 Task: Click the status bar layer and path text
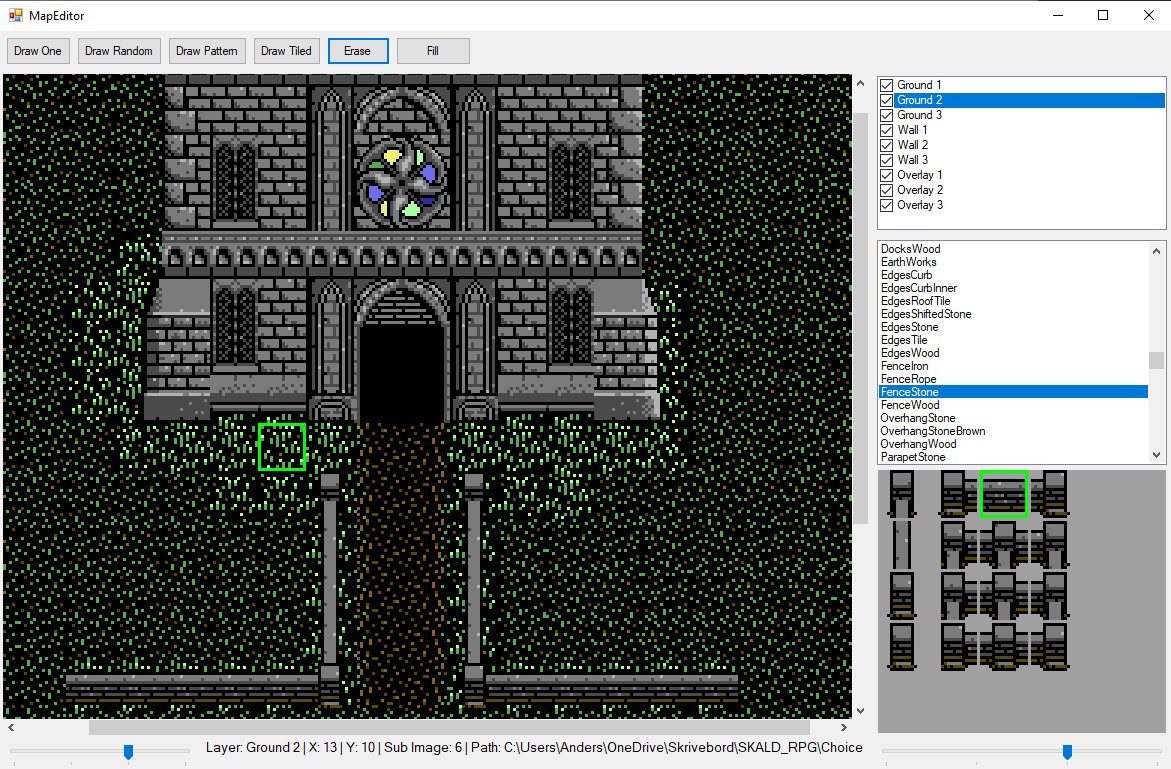534,747
